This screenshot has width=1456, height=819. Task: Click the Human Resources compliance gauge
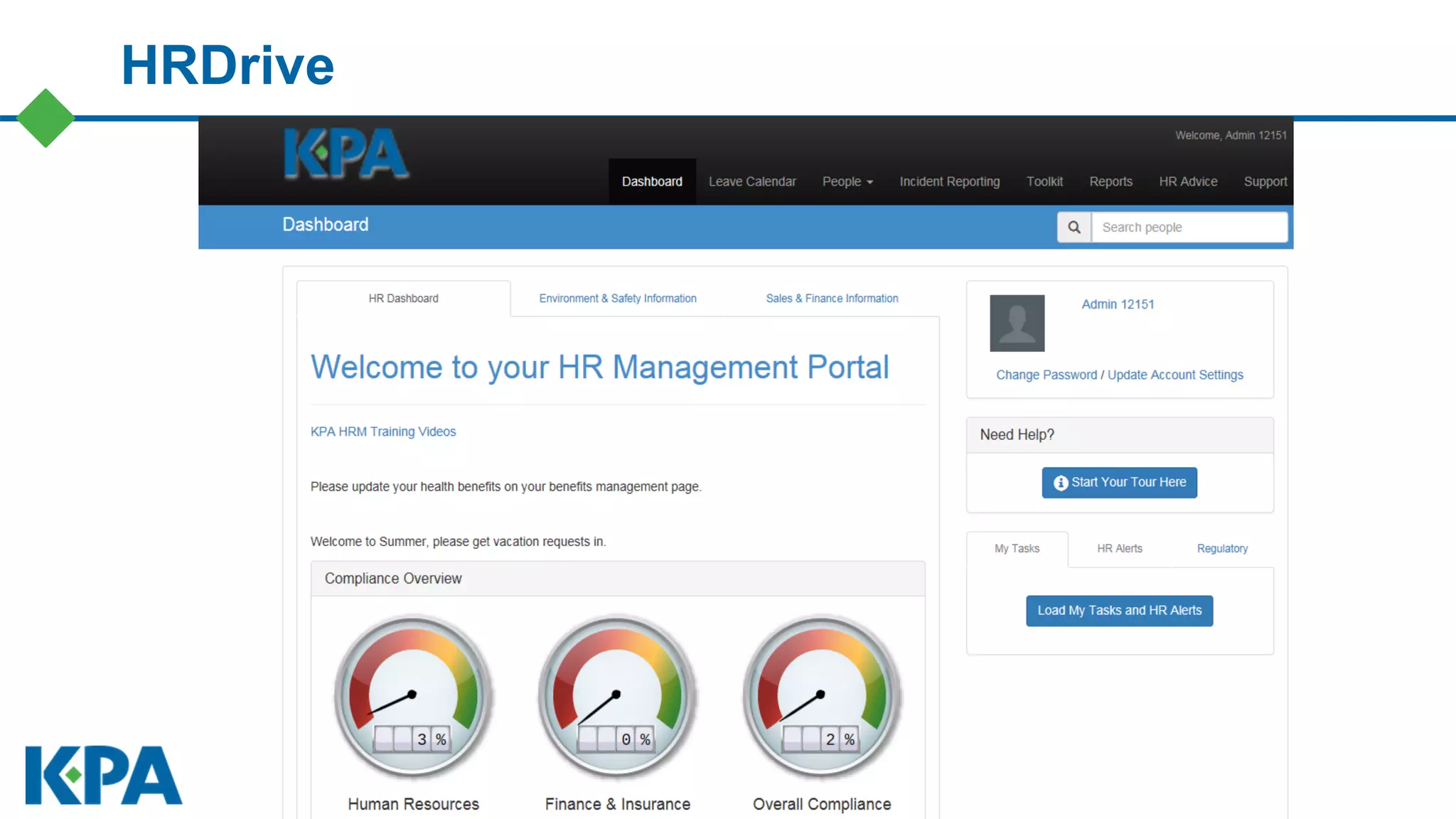click(413, 697)
